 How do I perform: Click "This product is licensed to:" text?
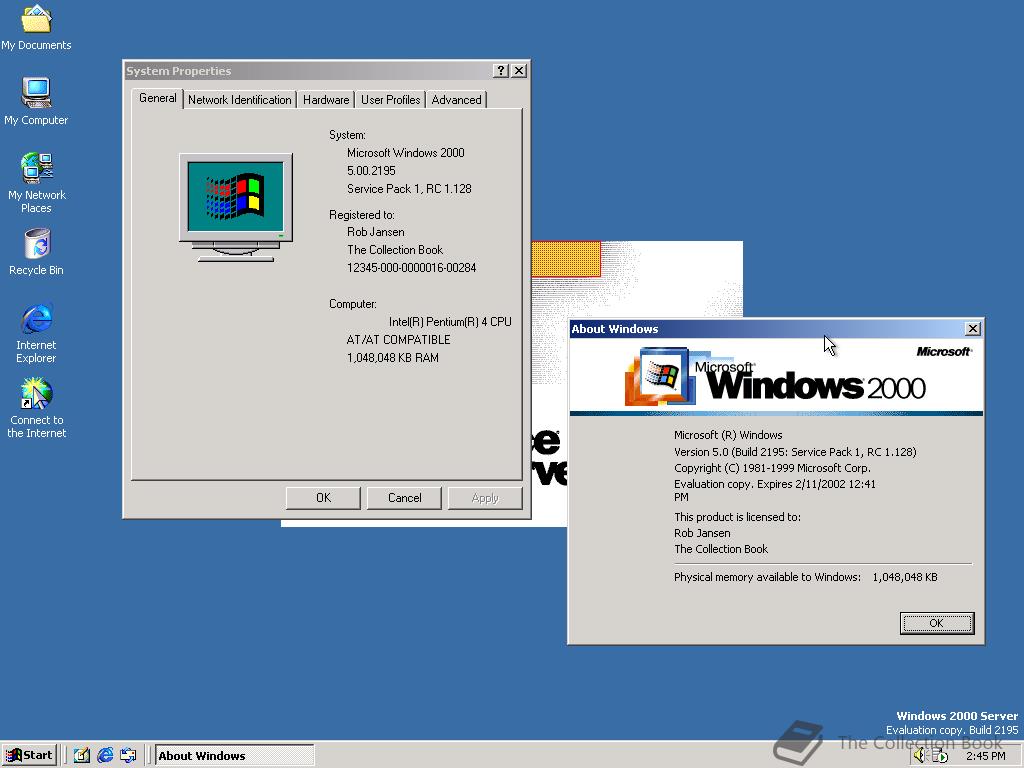coord(737,517)
